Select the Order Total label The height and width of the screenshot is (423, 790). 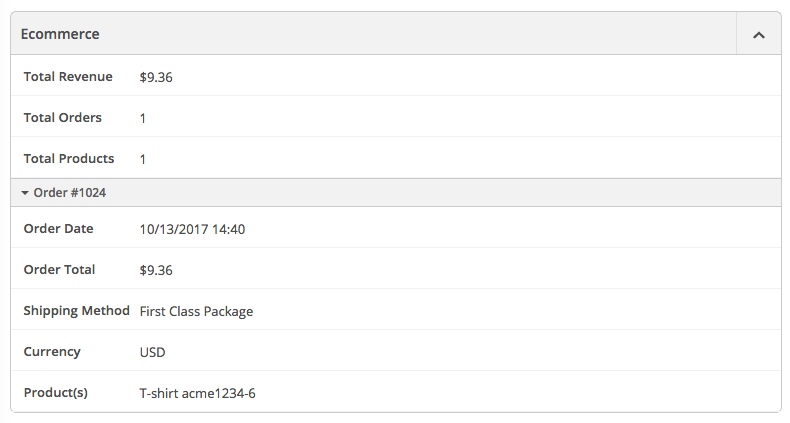click(59, 270)
